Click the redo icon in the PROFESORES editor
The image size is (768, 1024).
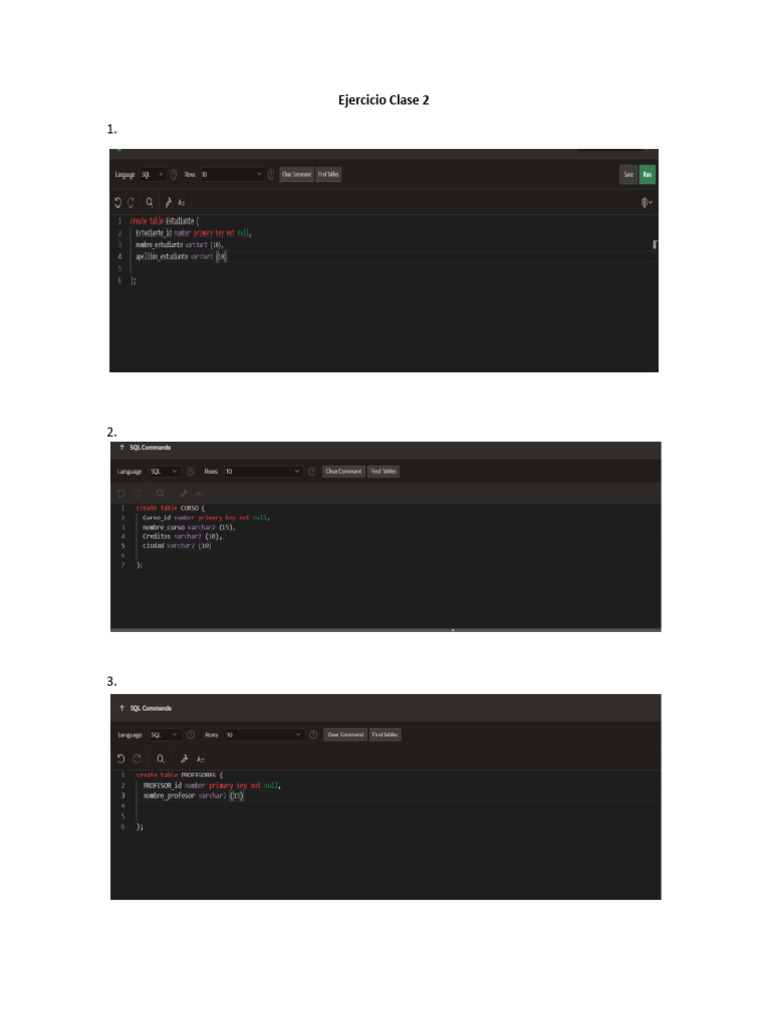pyautogui.click(x=136, y=758)
